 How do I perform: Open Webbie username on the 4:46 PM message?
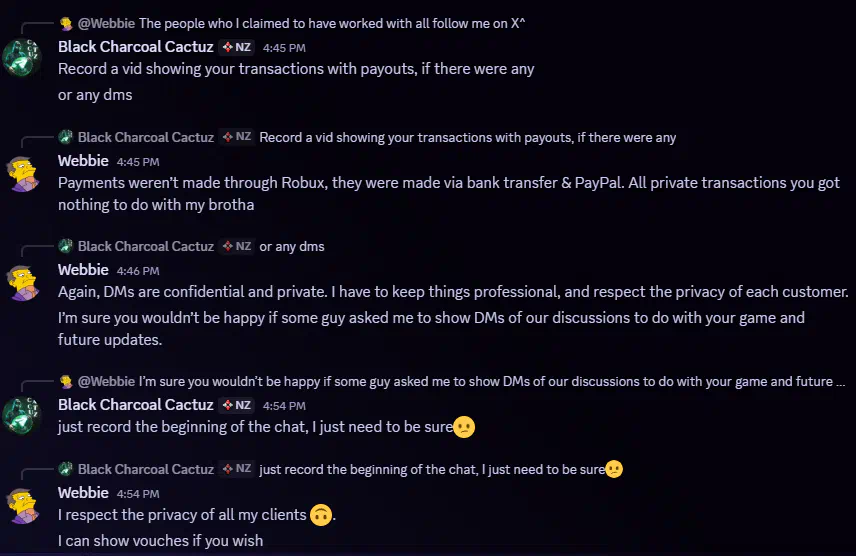(83, 270)
